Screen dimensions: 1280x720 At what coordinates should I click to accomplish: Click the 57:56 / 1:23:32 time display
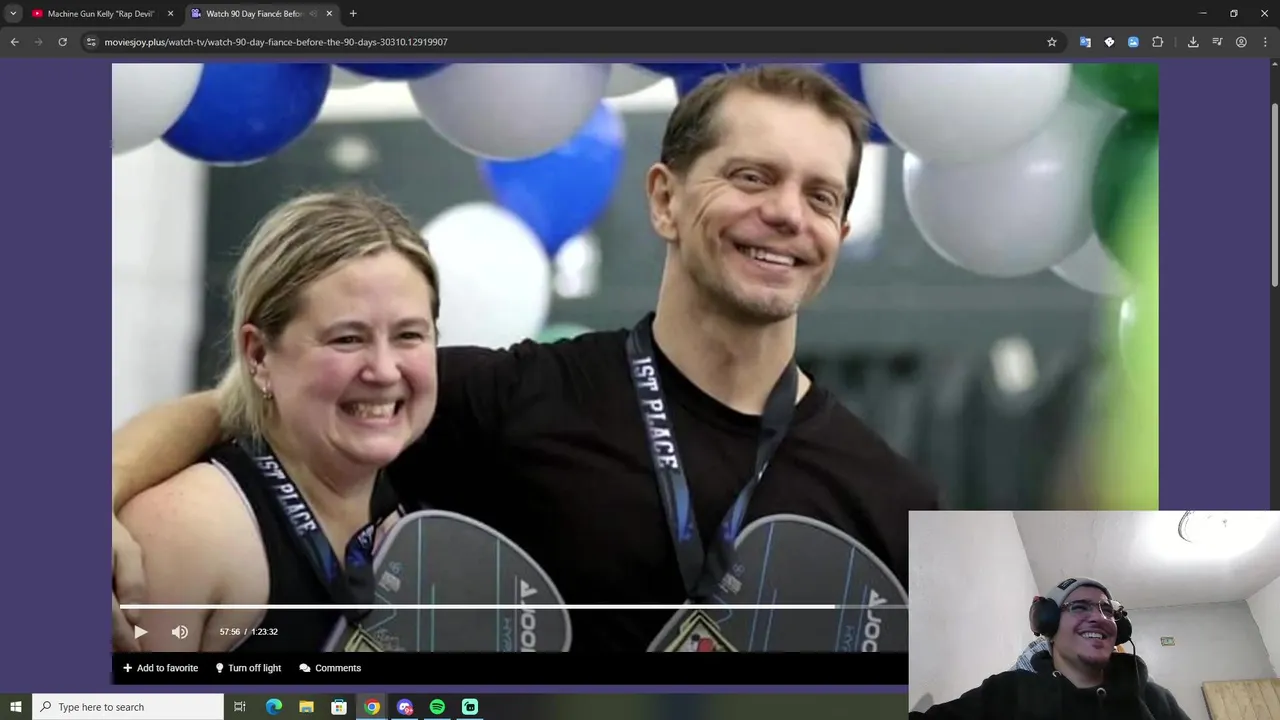[249, 632]
